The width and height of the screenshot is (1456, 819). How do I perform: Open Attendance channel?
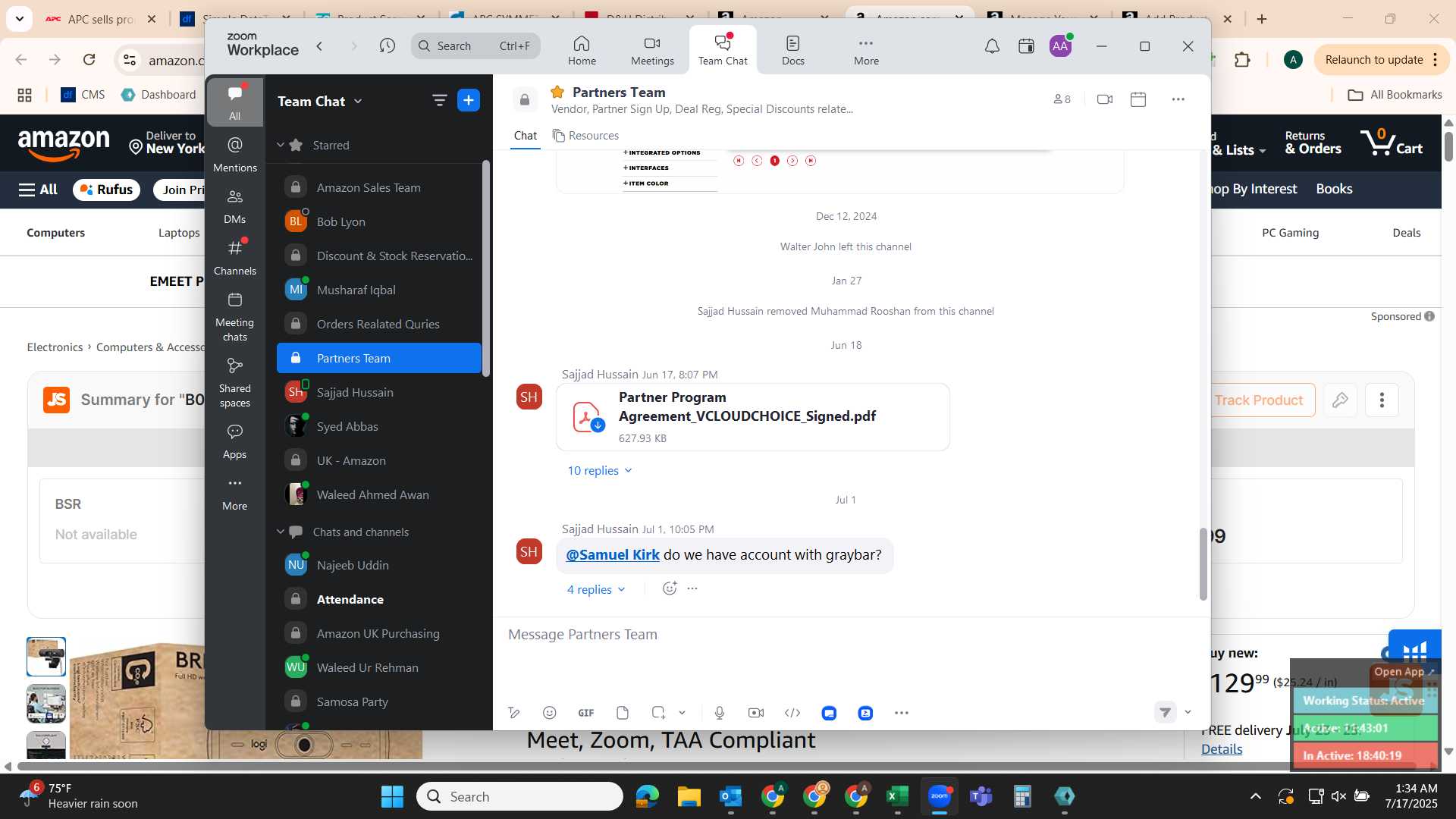[378, 599]
